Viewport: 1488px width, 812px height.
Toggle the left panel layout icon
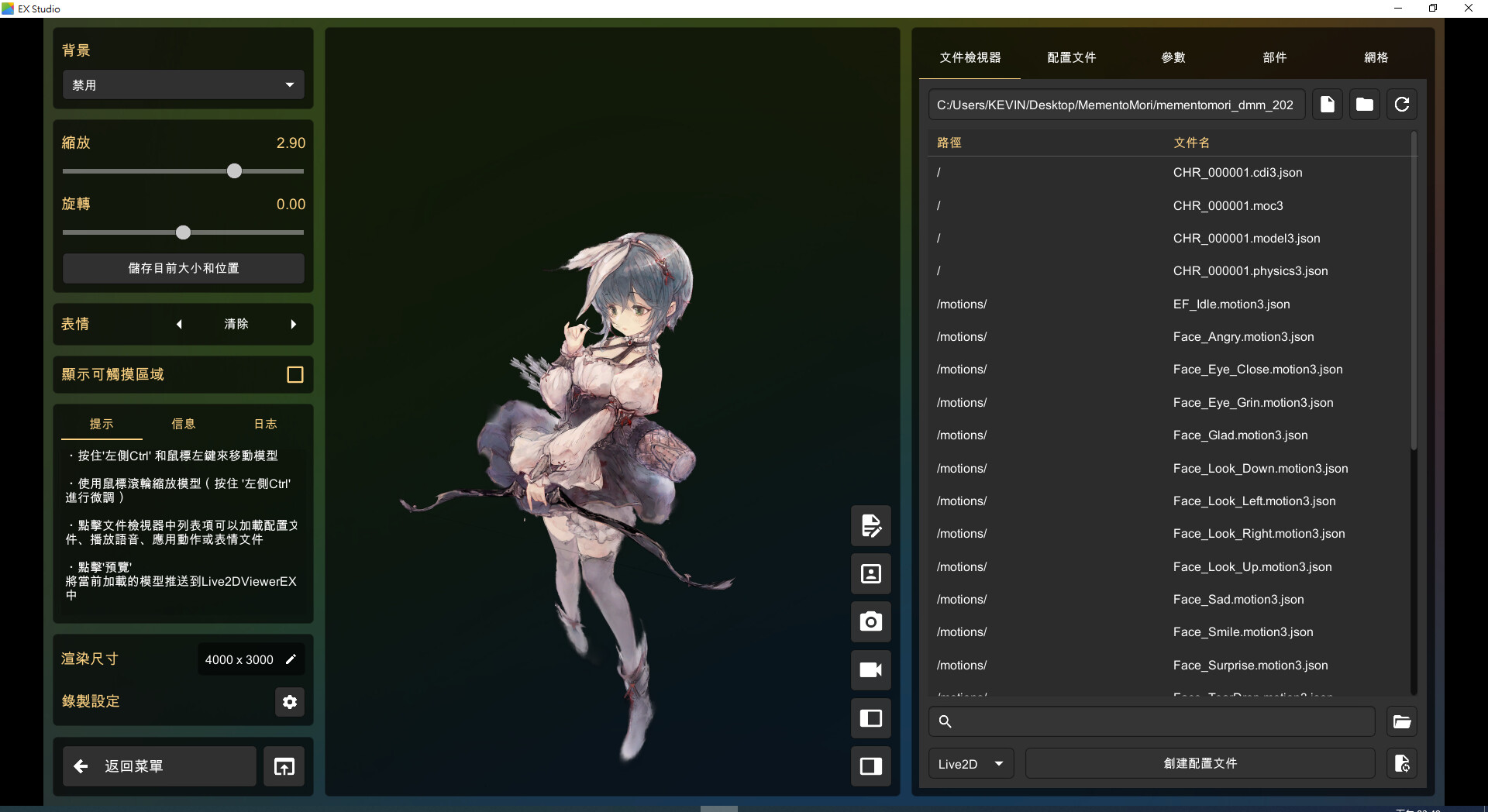click(x=870, y=718)
